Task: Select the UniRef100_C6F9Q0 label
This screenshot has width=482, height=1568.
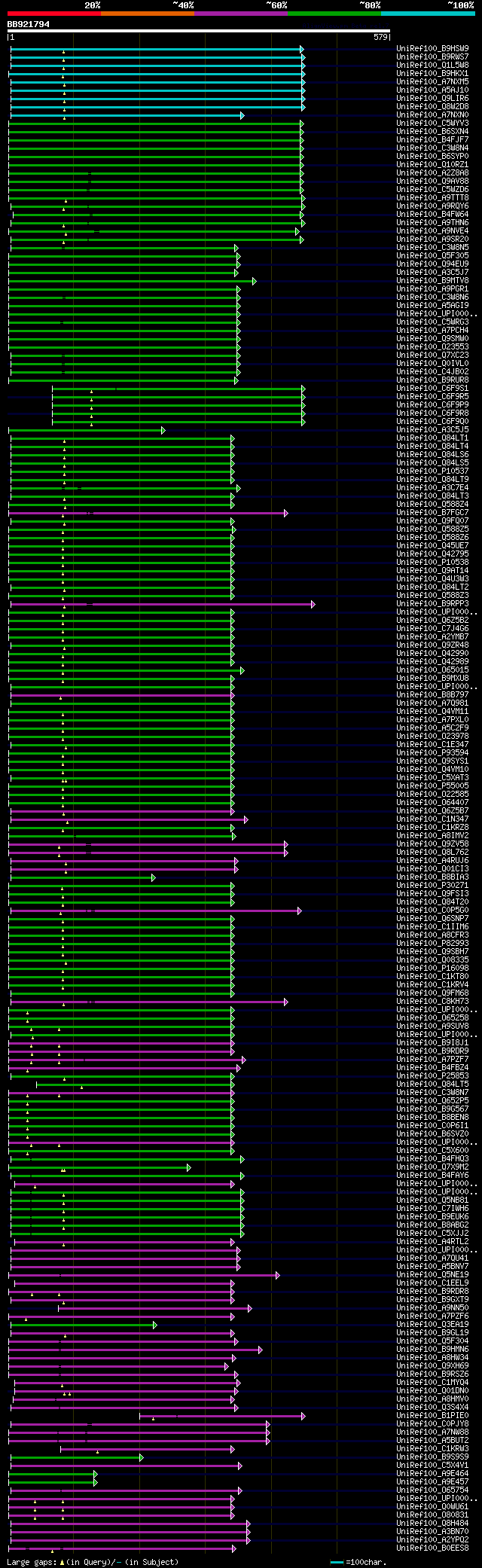Action: 432,422
